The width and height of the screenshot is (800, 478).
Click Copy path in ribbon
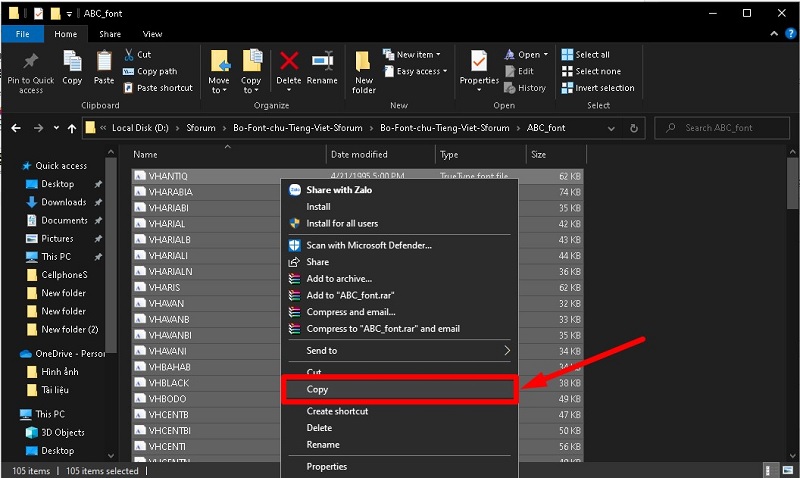tap(150, 71)
